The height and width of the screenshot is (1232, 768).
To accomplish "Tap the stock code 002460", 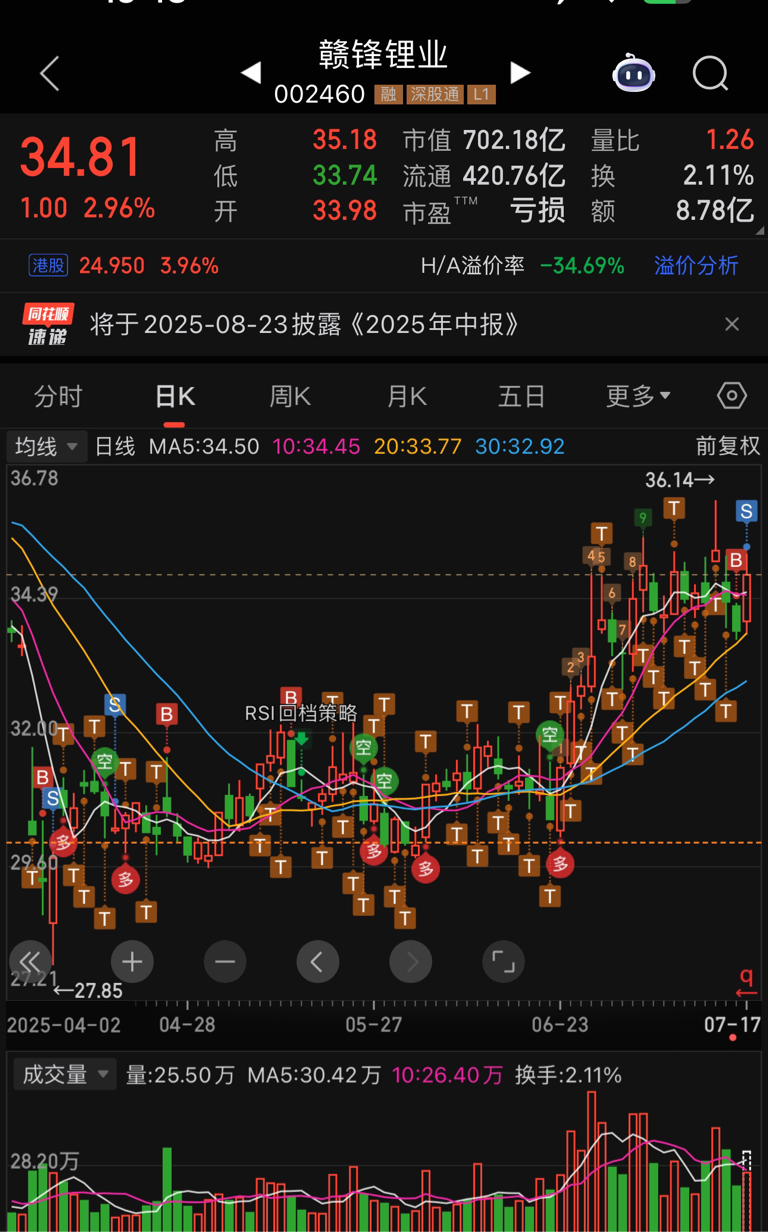I will pyautogui.click(x=319, y=95).
